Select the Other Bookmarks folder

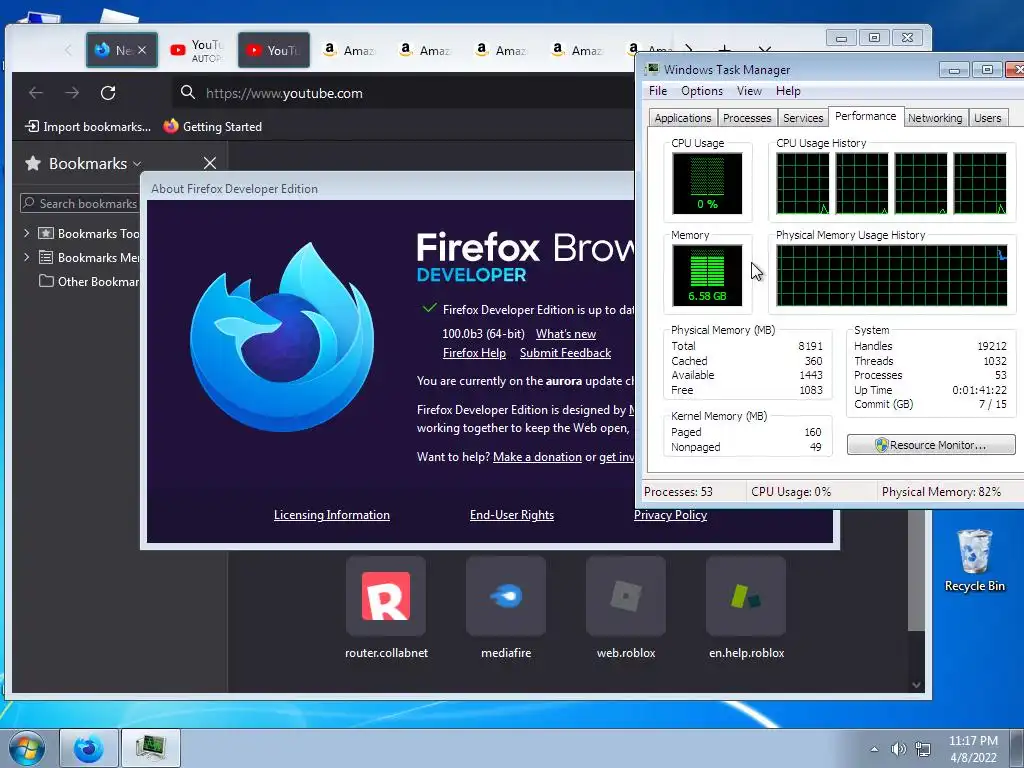coord(89,281)
